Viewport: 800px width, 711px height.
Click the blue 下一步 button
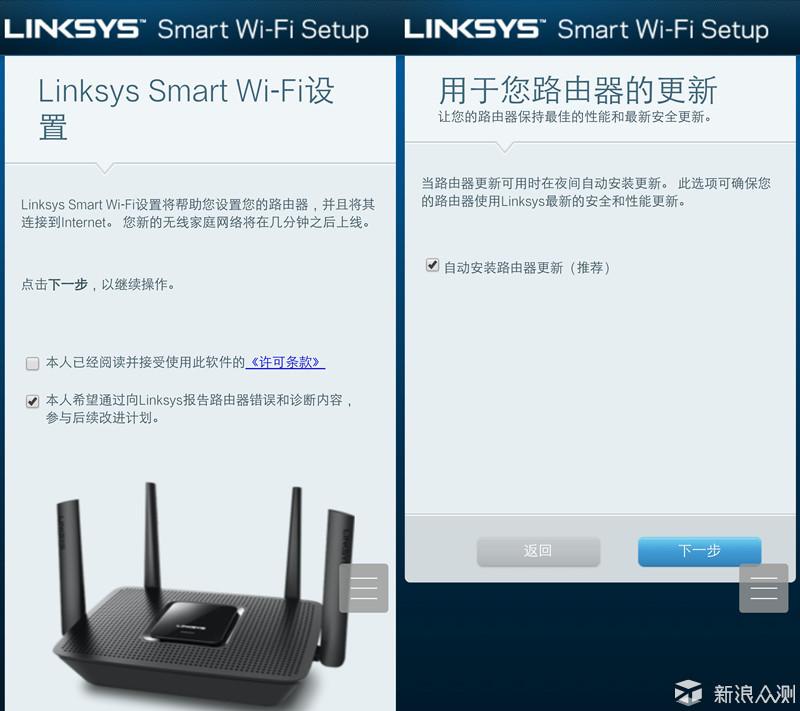point(699,551)
